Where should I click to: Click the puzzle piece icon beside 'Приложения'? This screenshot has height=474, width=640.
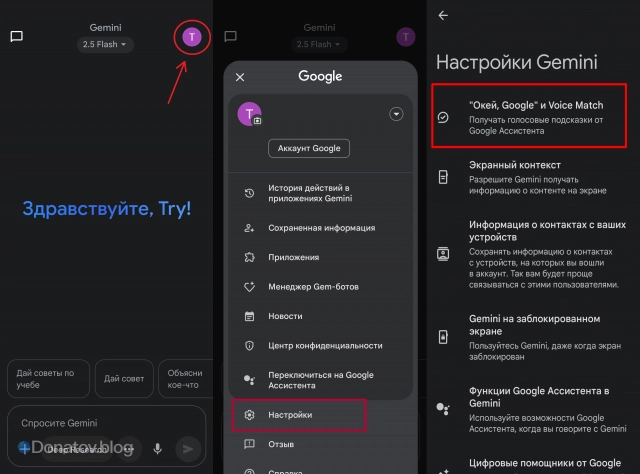[x=249, y=257]
